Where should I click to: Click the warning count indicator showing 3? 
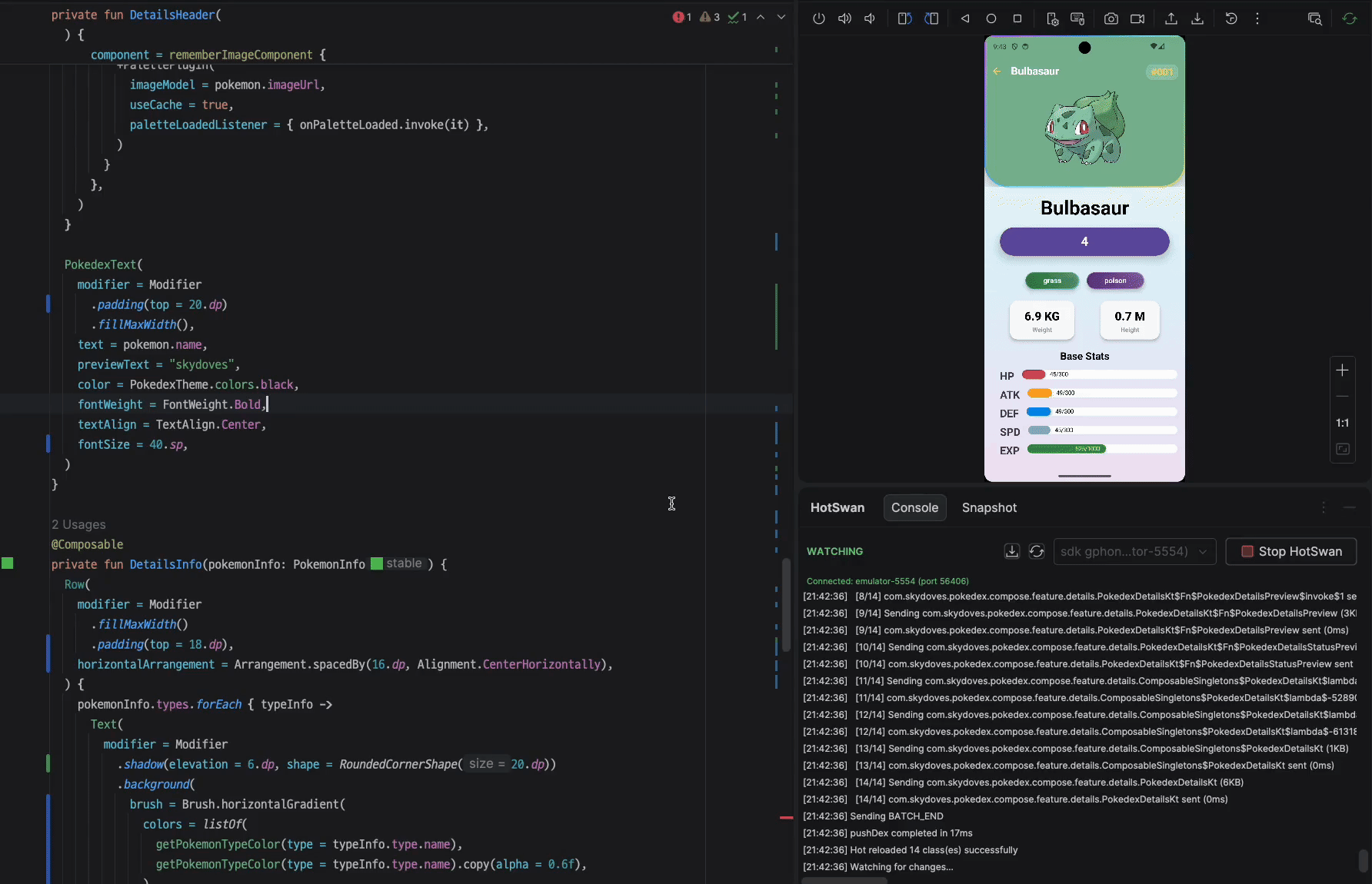click(710, 17)
